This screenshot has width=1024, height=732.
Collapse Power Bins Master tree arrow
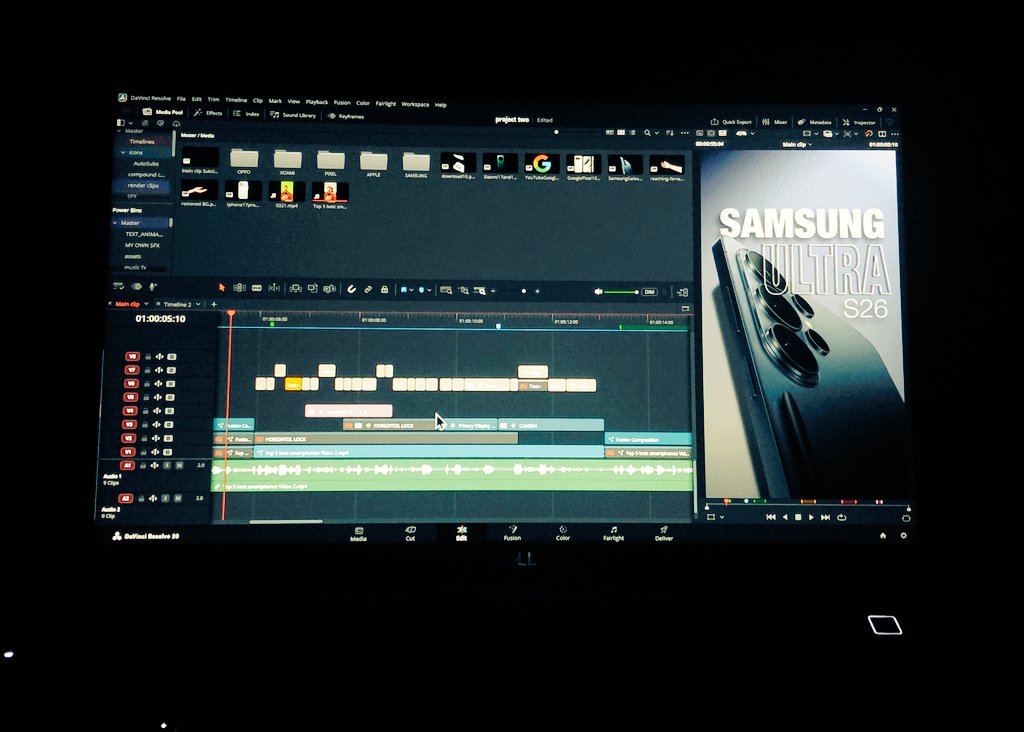tap(116, 223)
